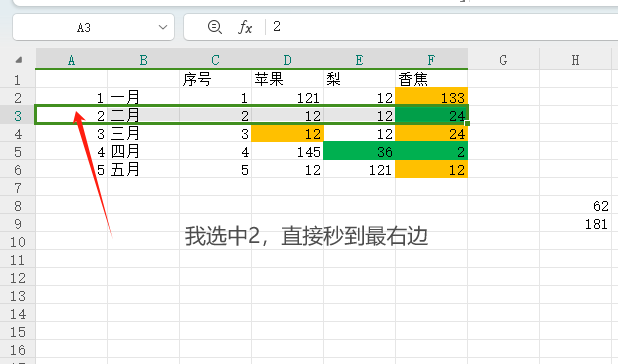Select the 四月 cell
Viewport: 618px width, 364px height.
pos(143,152)
